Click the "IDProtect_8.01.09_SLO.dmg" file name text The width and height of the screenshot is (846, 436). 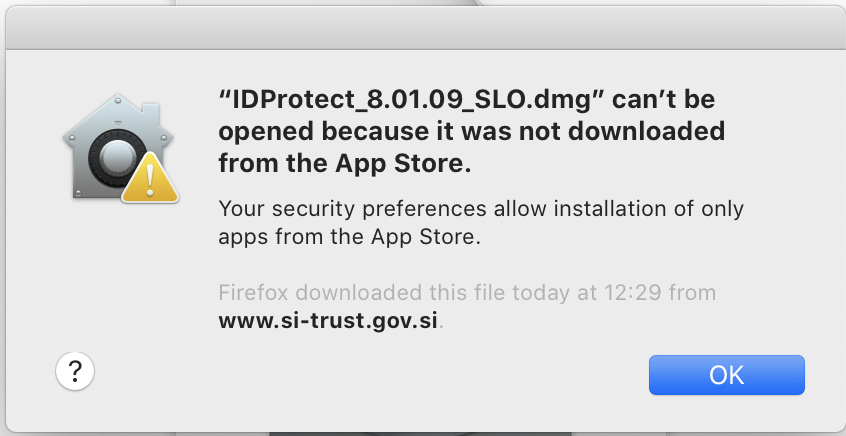coord(412,100)
